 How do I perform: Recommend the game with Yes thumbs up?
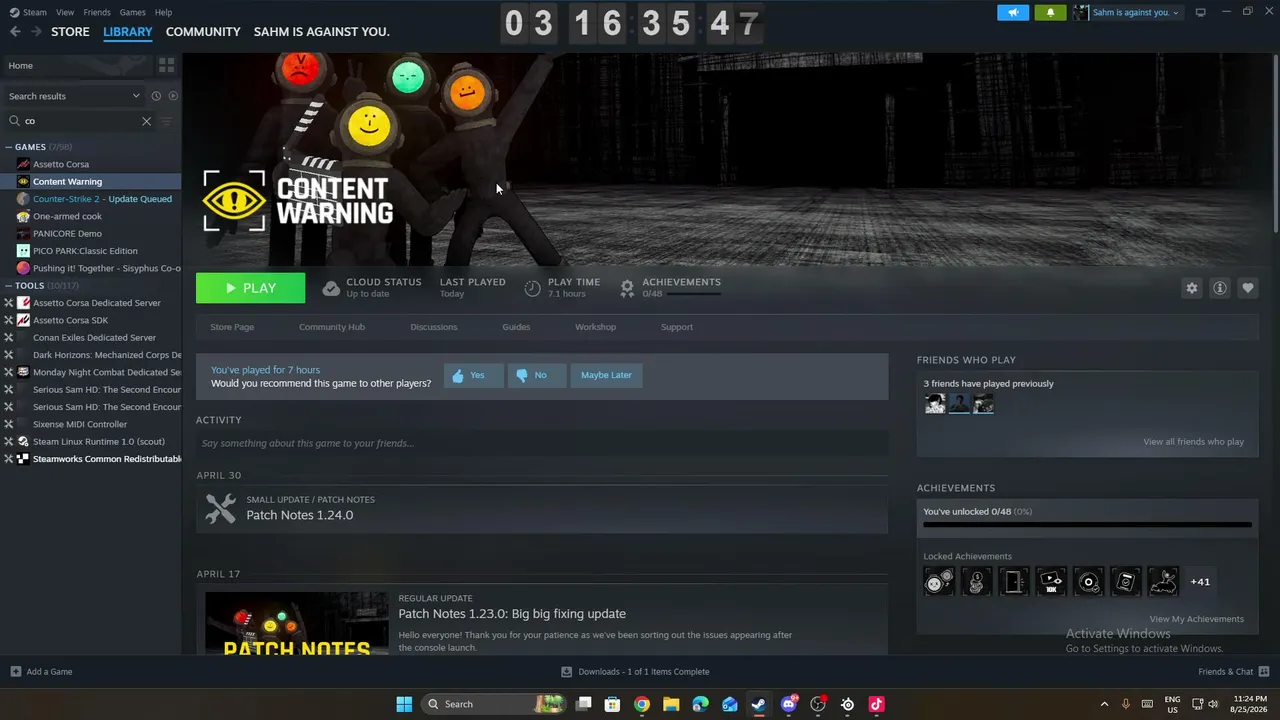[x=473, y=375]
